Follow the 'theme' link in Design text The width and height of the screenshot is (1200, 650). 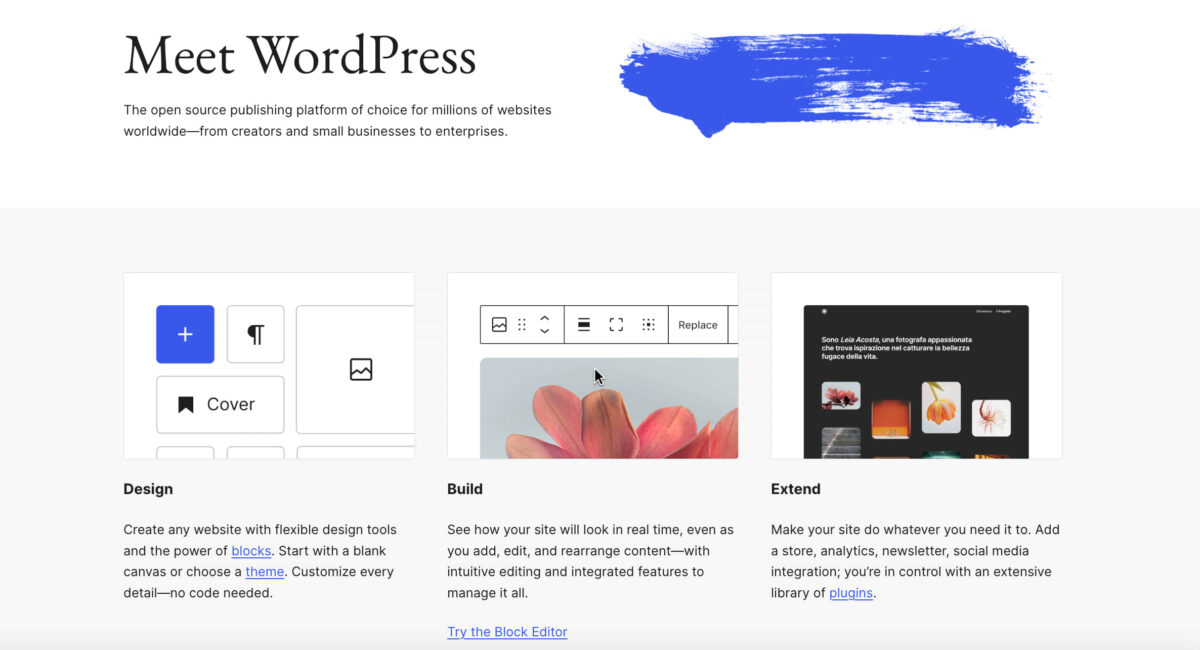coord(265,572)
